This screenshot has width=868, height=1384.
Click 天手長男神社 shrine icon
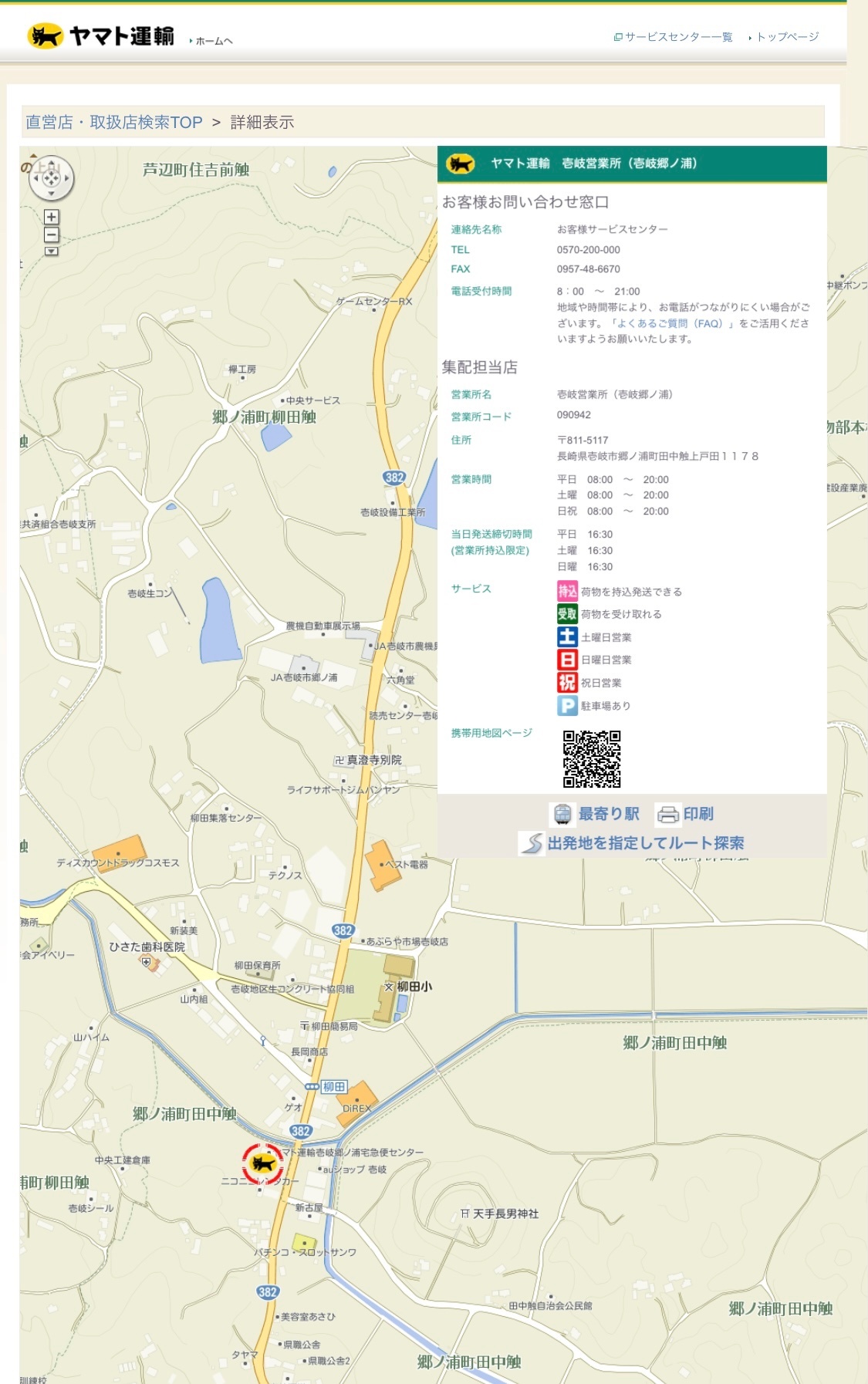click(464, 1214)
